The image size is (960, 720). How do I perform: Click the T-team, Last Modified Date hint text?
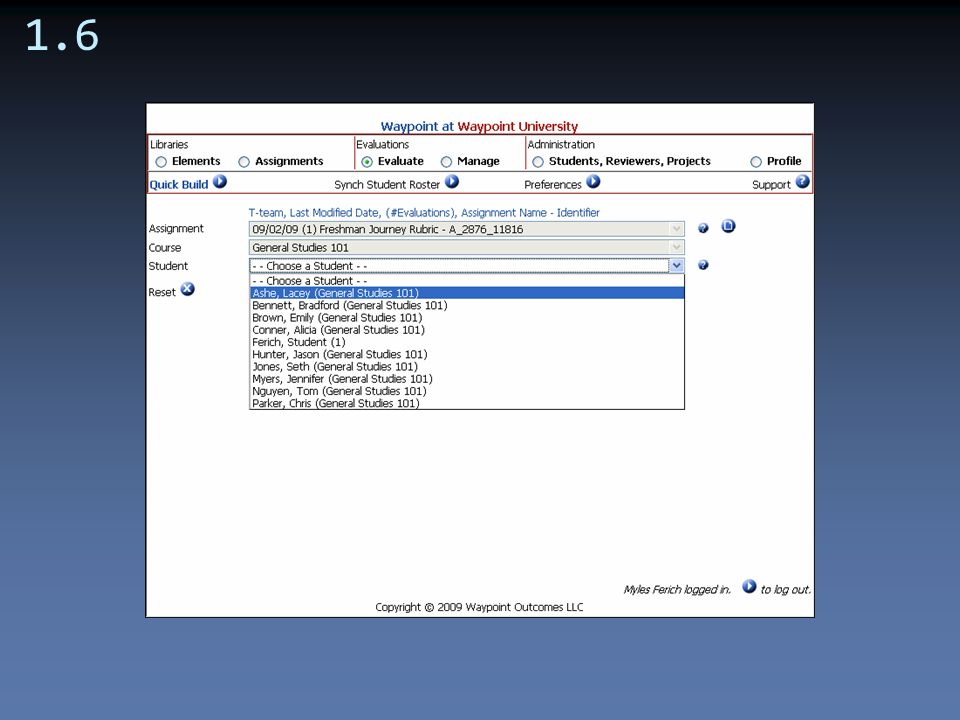coord(424,212)
